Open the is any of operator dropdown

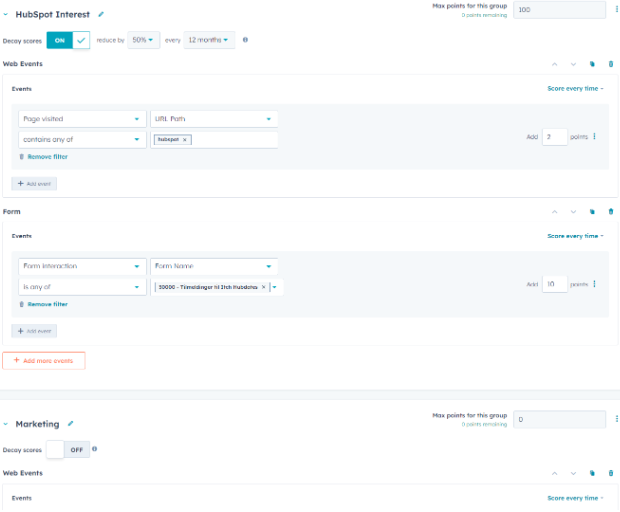click(x=82, y=287)
